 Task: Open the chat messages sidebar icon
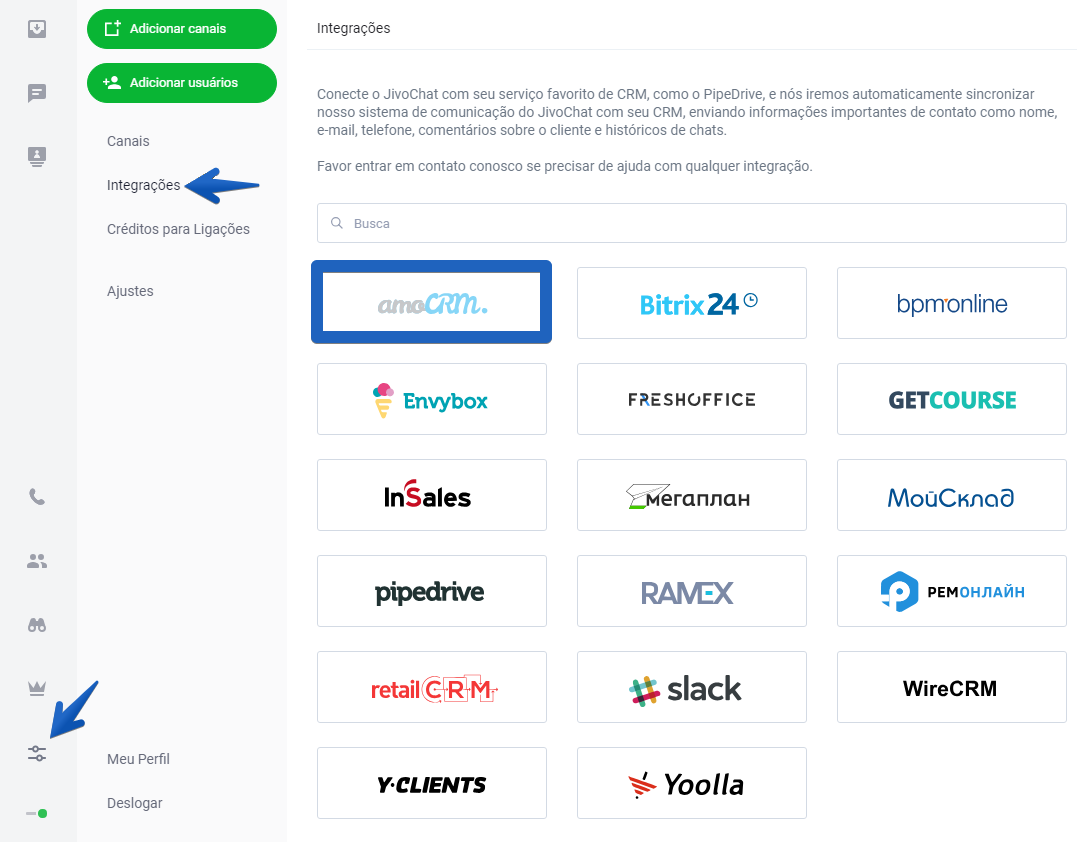tap(37, 93)
